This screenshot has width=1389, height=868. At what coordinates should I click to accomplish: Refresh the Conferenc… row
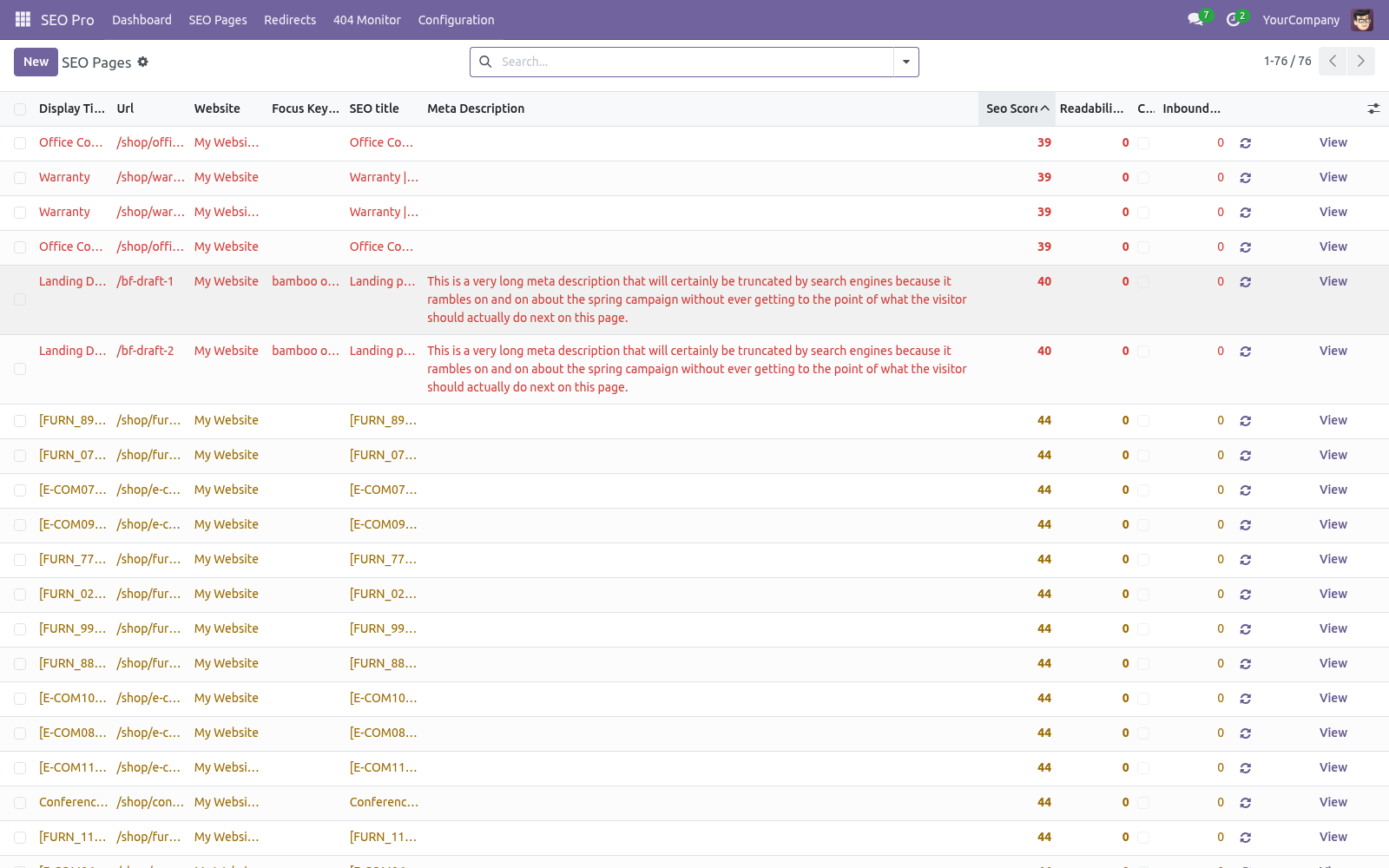[x=1245, y=803]
